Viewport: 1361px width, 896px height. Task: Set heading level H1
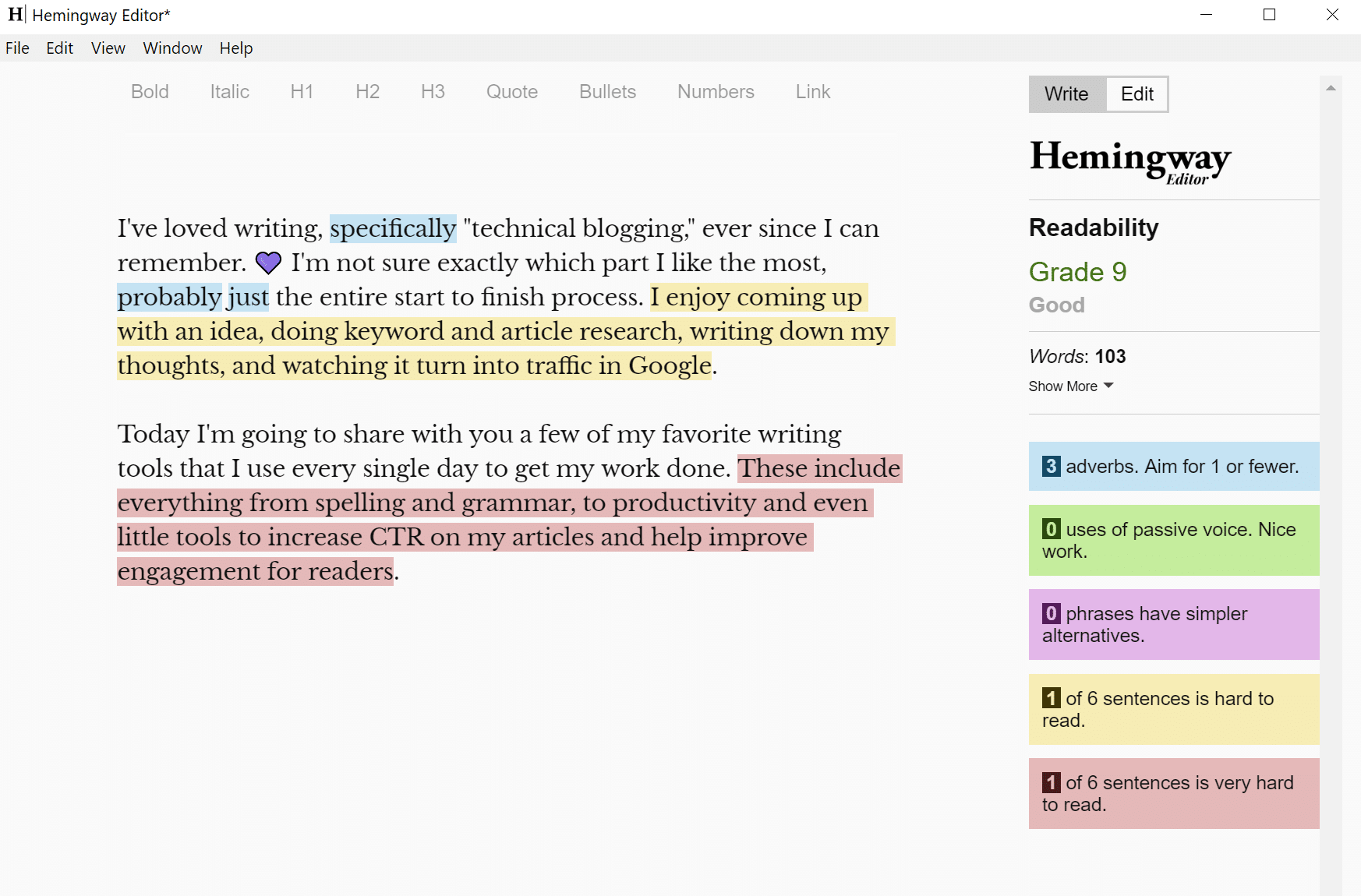pos(302,92)
